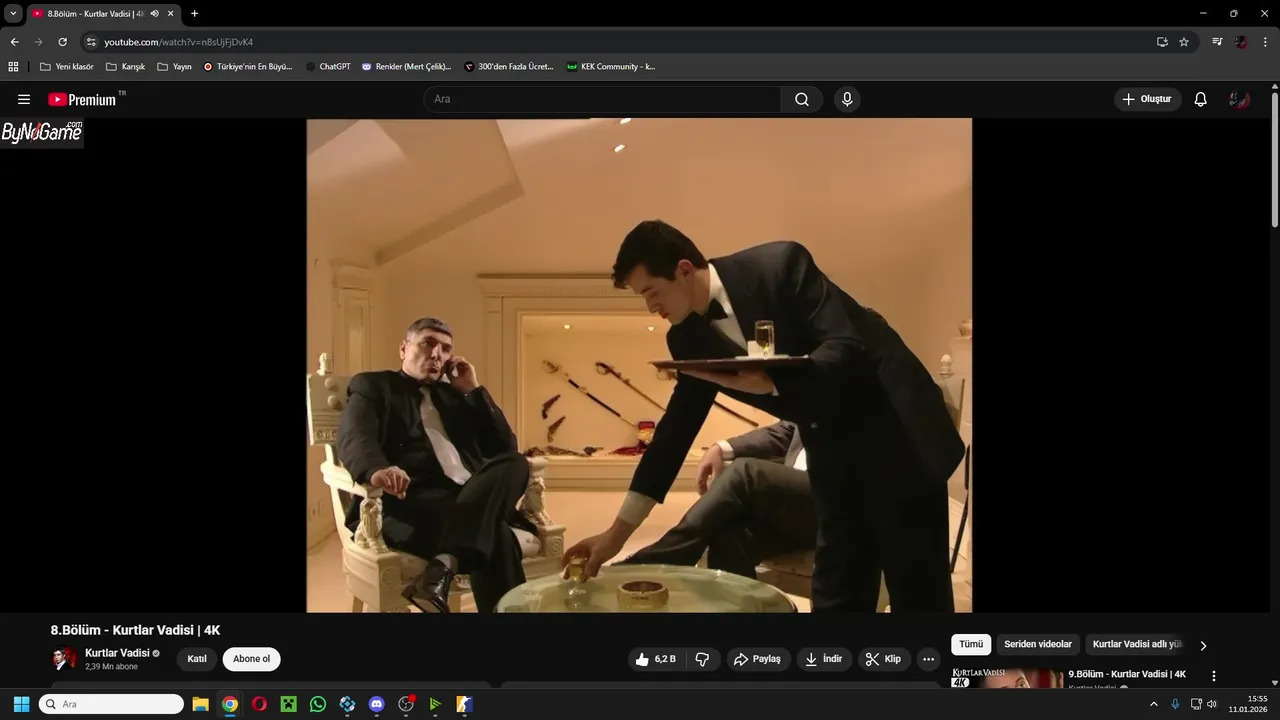Click the Oluştur create button
The height and width of the screenshot is (720, 1280).
click(1148, 99)
